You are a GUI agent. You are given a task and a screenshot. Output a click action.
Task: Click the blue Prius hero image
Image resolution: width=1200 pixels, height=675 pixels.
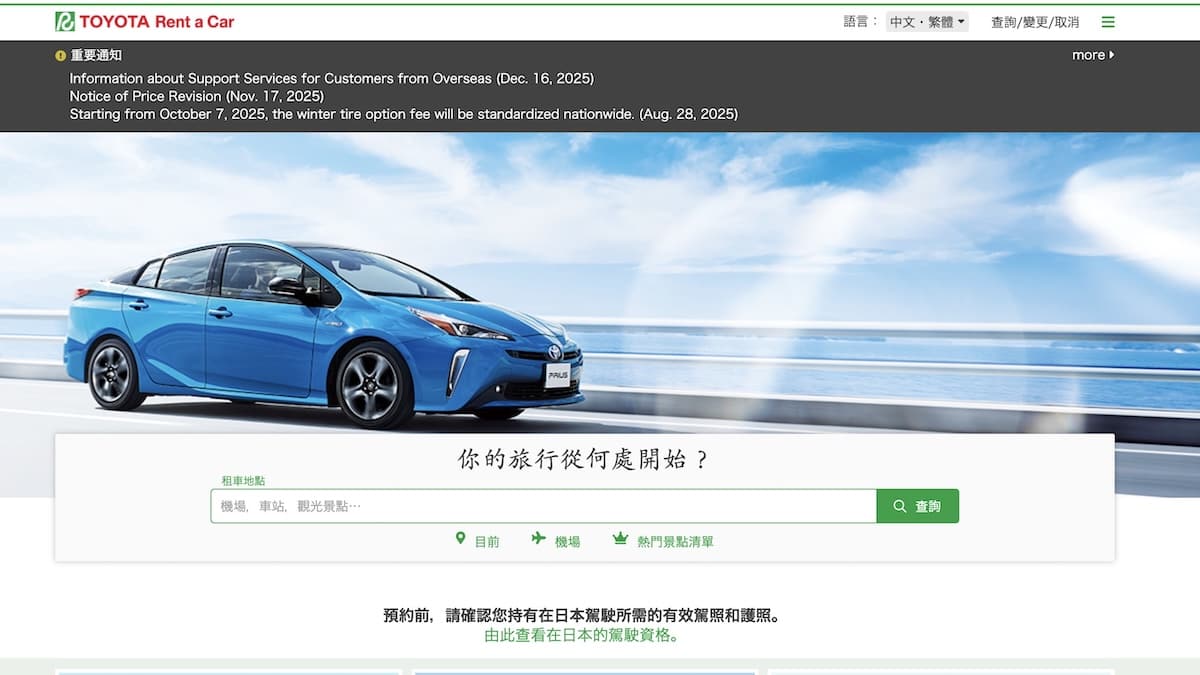point(323,333)
